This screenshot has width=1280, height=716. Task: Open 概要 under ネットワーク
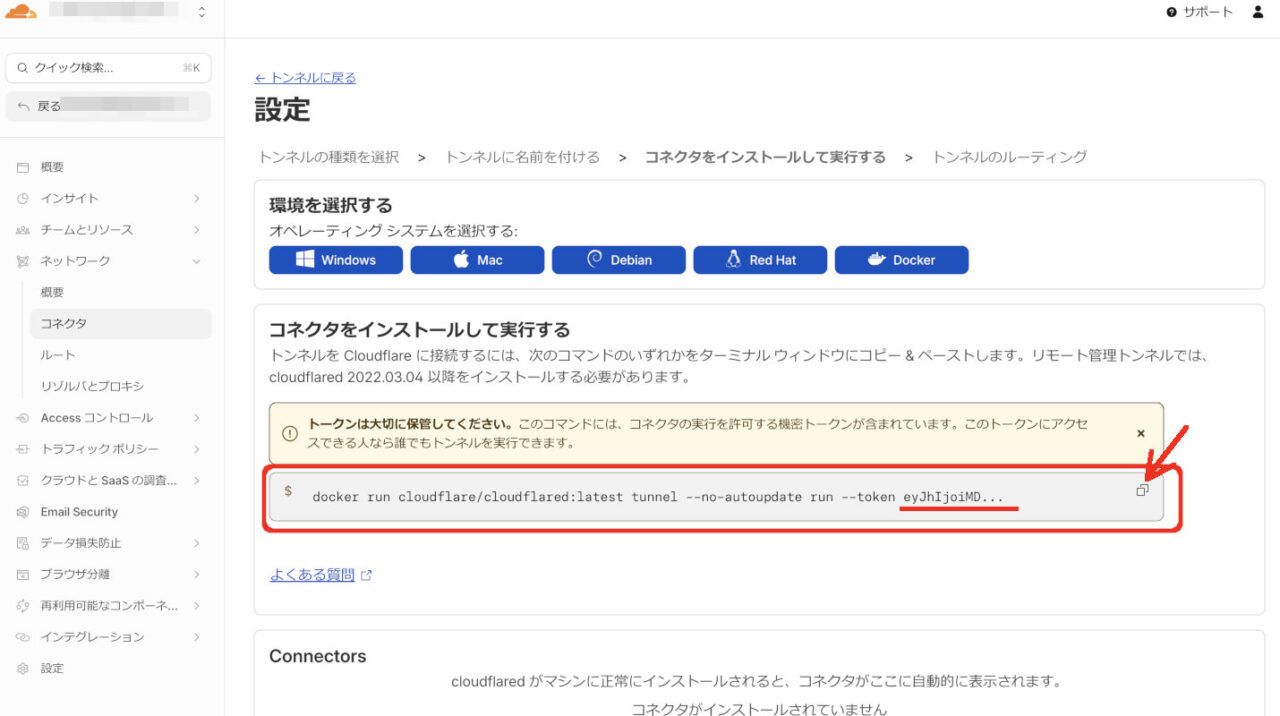pos(52,292)
